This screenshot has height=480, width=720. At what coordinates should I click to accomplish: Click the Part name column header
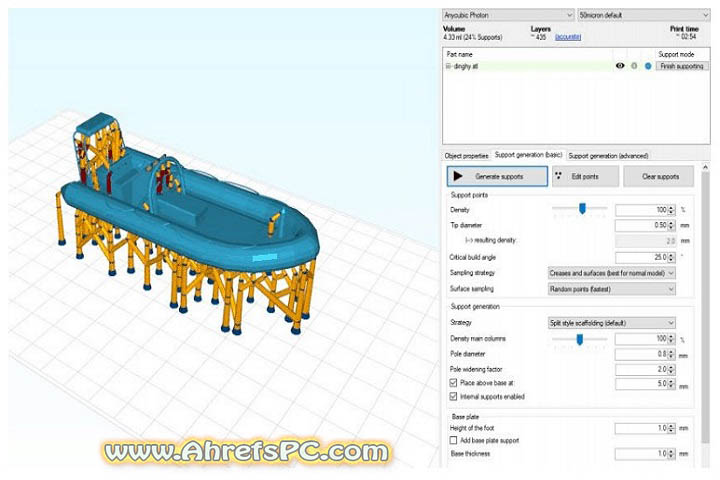tap(459, 54)
